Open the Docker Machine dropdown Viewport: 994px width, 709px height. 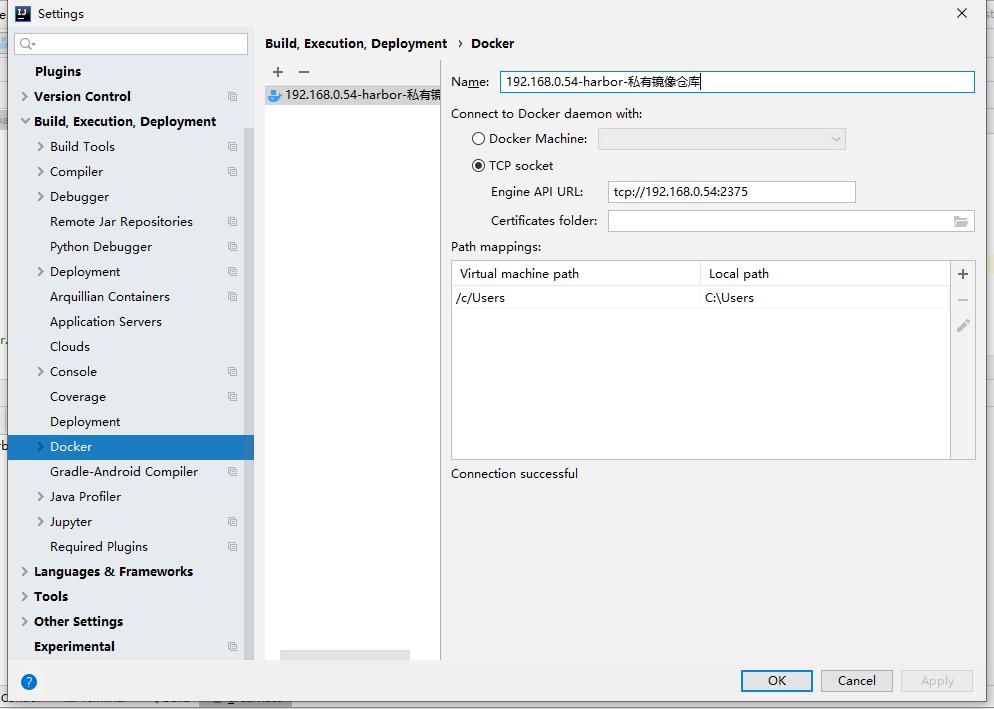[x=721, y=139]
